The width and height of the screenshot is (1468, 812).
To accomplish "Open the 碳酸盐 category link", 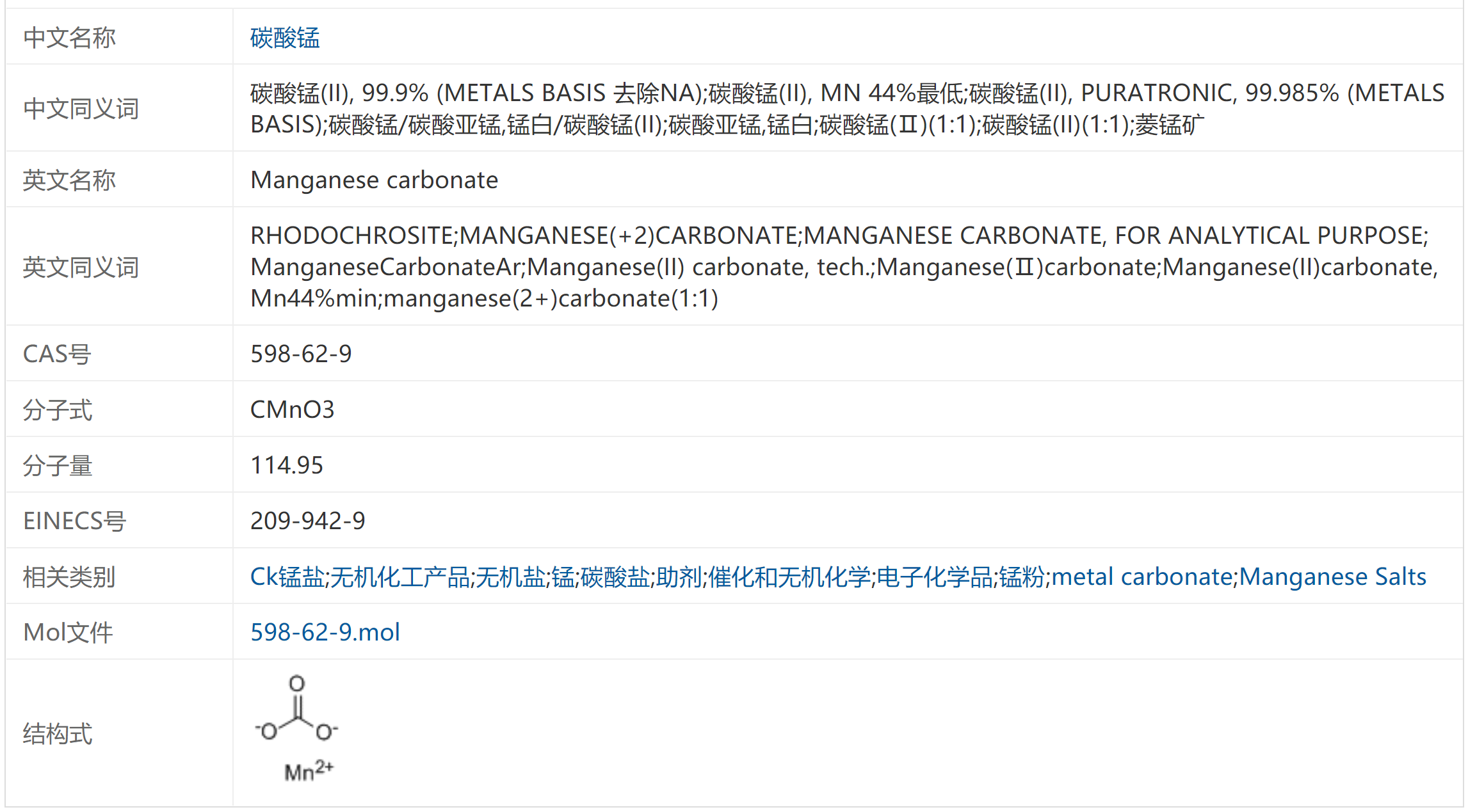I will pos(615,577).
